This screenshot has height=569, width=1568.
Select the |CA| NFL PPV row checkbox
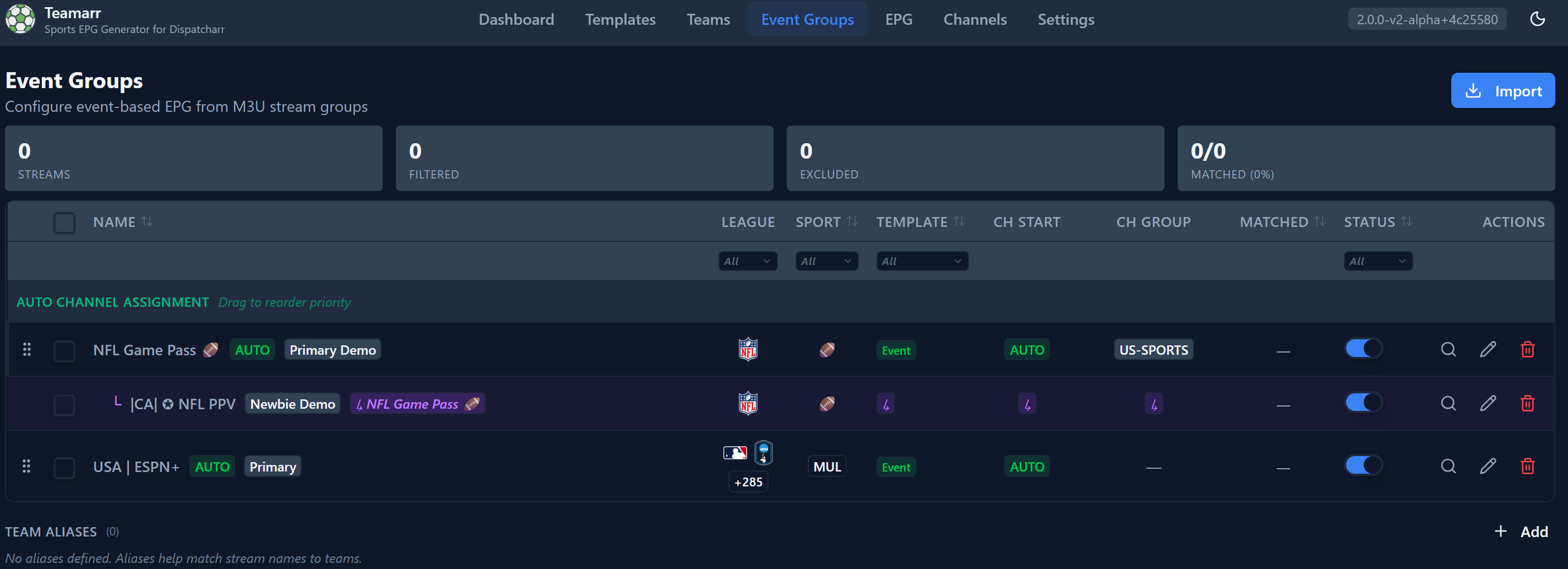64,405
